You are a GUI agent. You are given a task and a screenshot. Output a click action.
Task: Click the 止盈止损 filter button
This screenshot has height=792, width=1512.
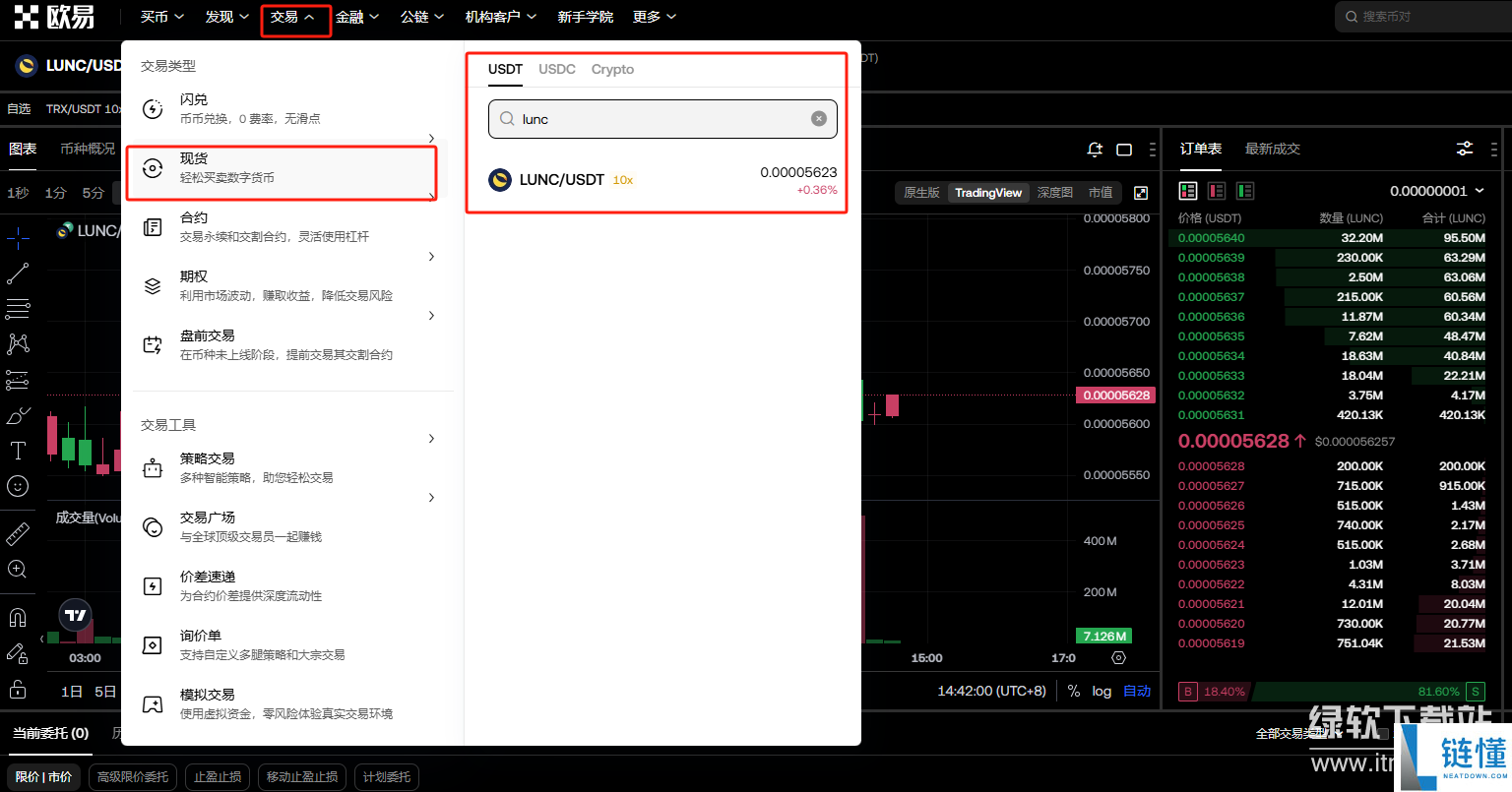218,777
